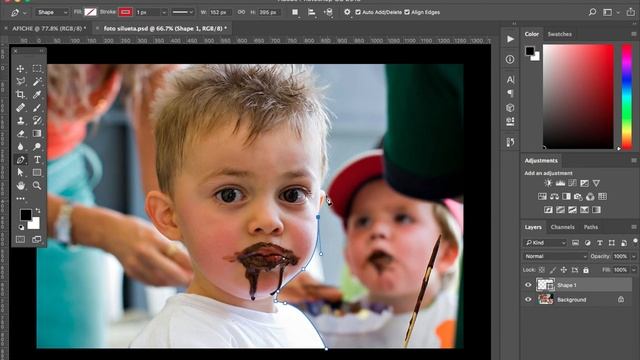This screenshot has height=360, width=640.
Task: Open the Info panel icon
Action: pos(510,59)
